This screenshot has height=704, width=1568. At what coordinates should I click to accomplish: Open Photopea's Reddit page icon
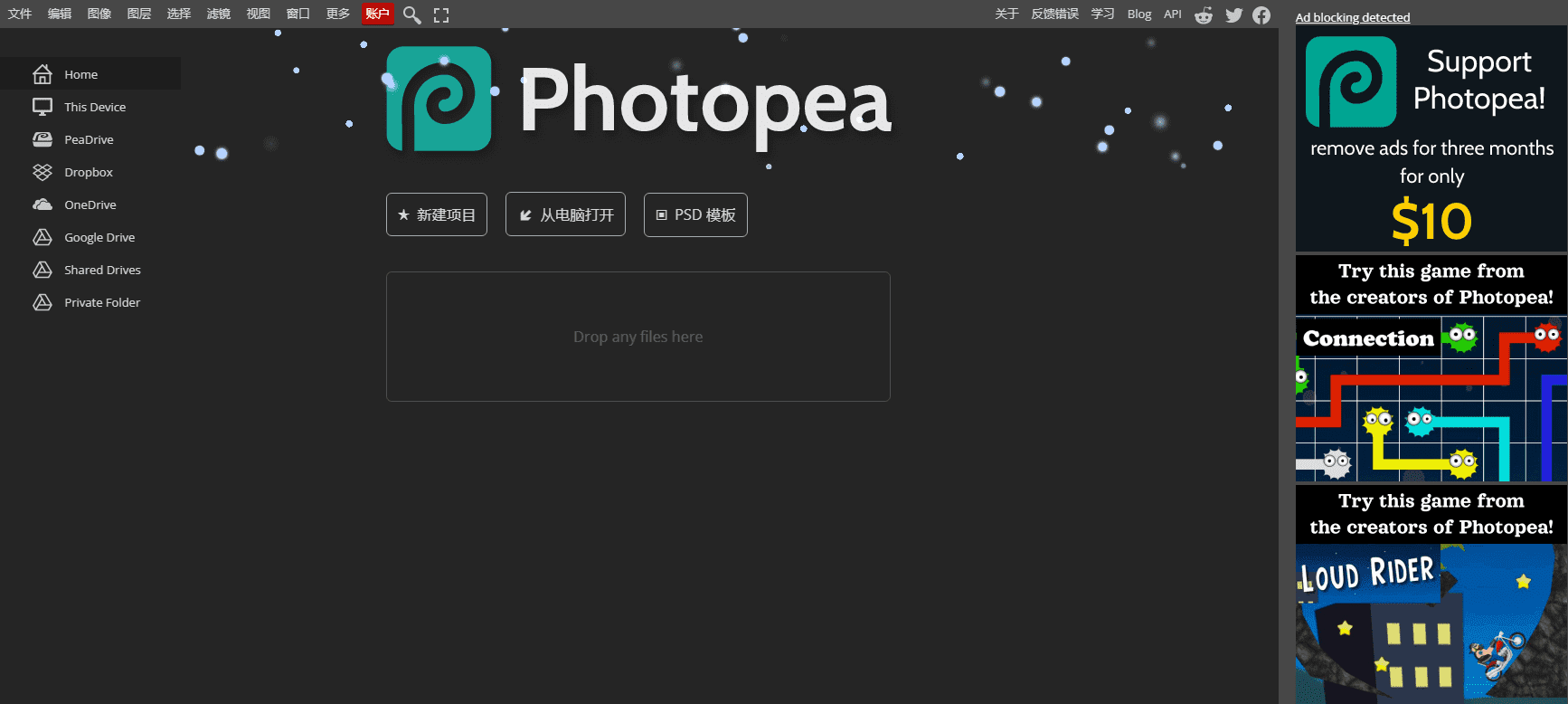click(x=1204, y=14)
